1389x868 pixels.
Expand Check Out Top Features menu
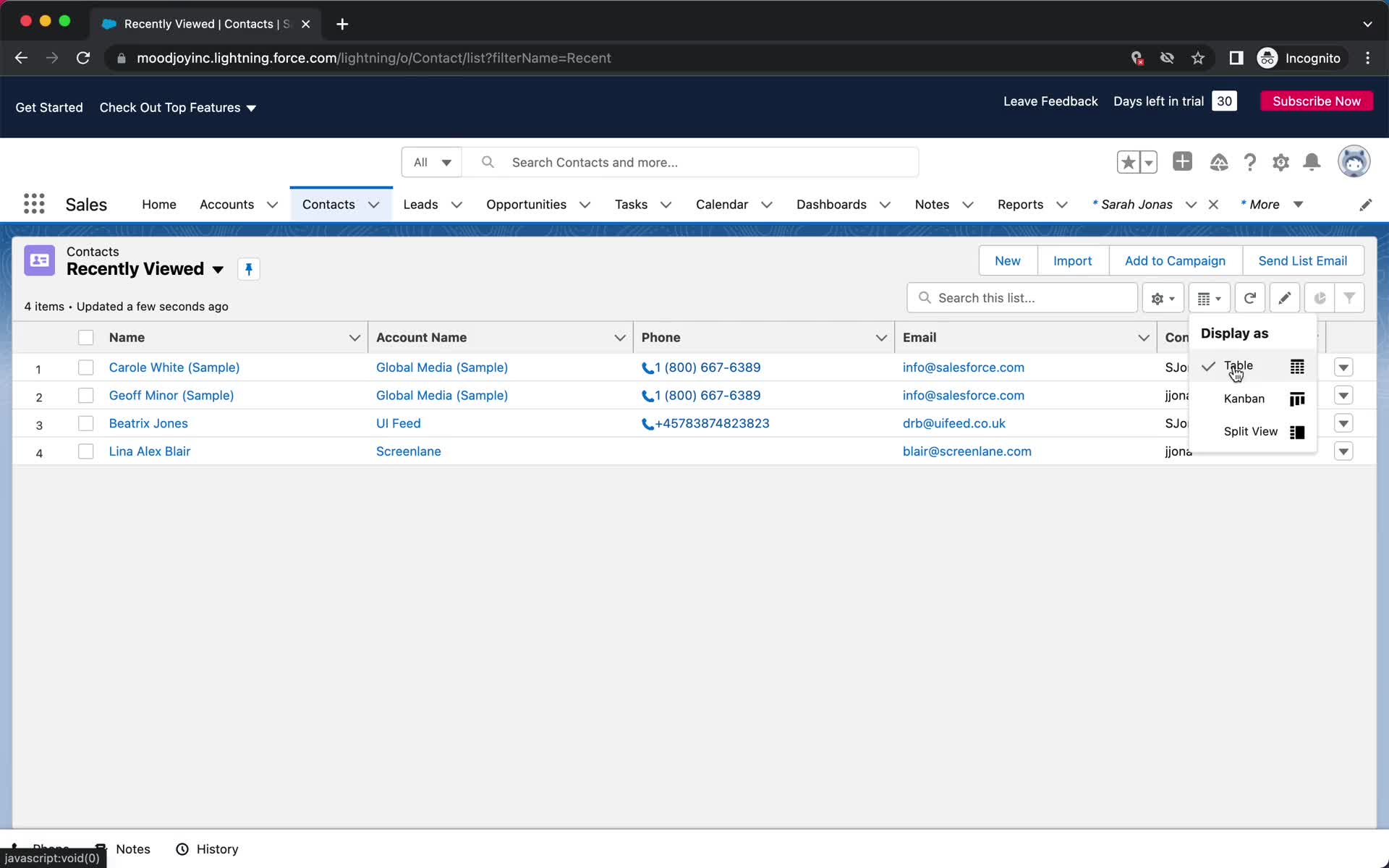pos(178,108)
